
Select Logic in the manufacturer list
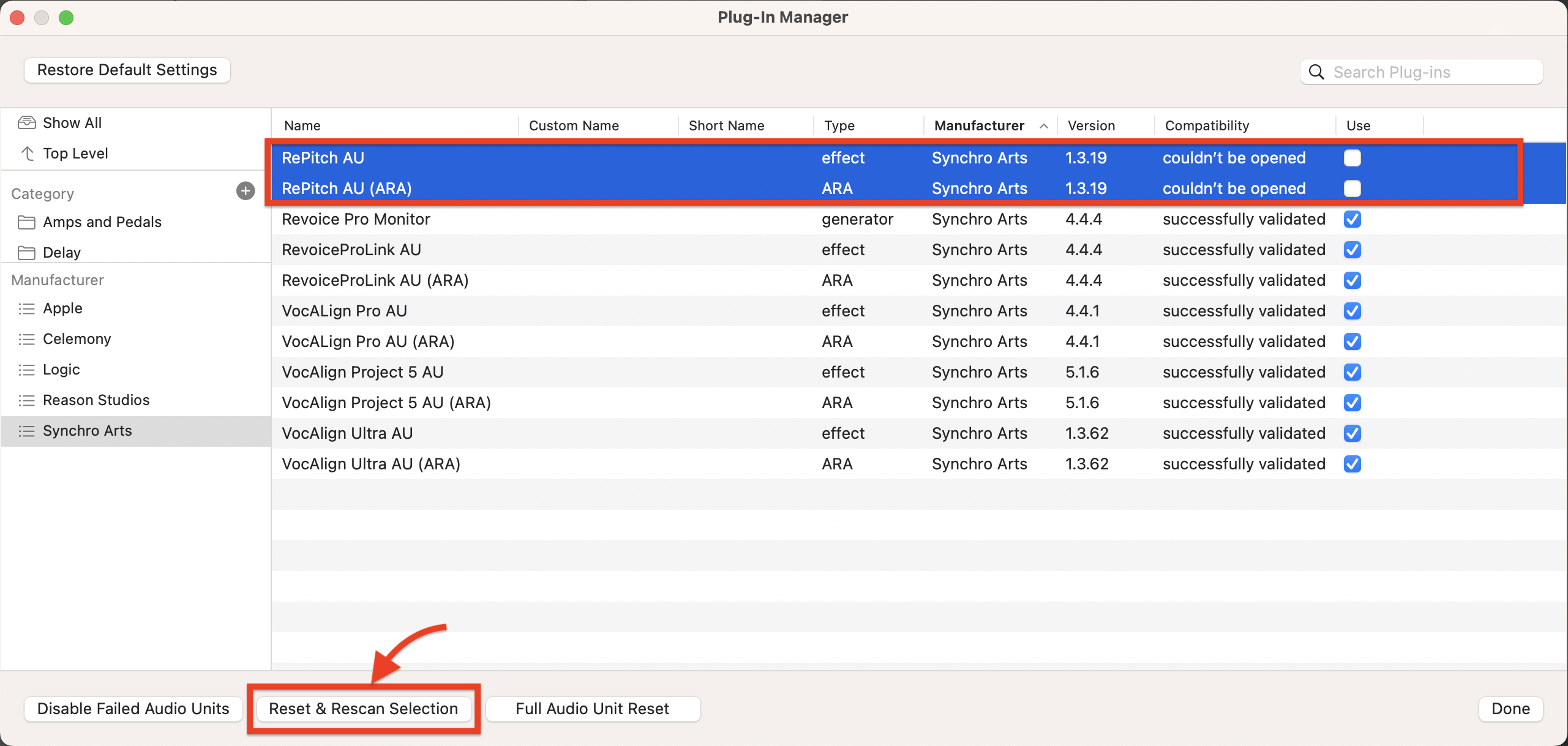point(61,370)
